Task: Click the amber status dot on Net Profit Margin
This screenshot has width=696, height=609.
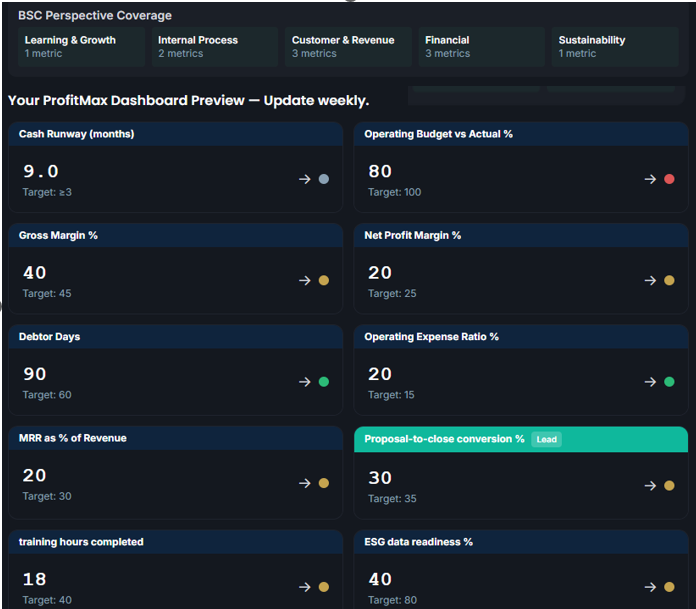Action: pos(669,280)
